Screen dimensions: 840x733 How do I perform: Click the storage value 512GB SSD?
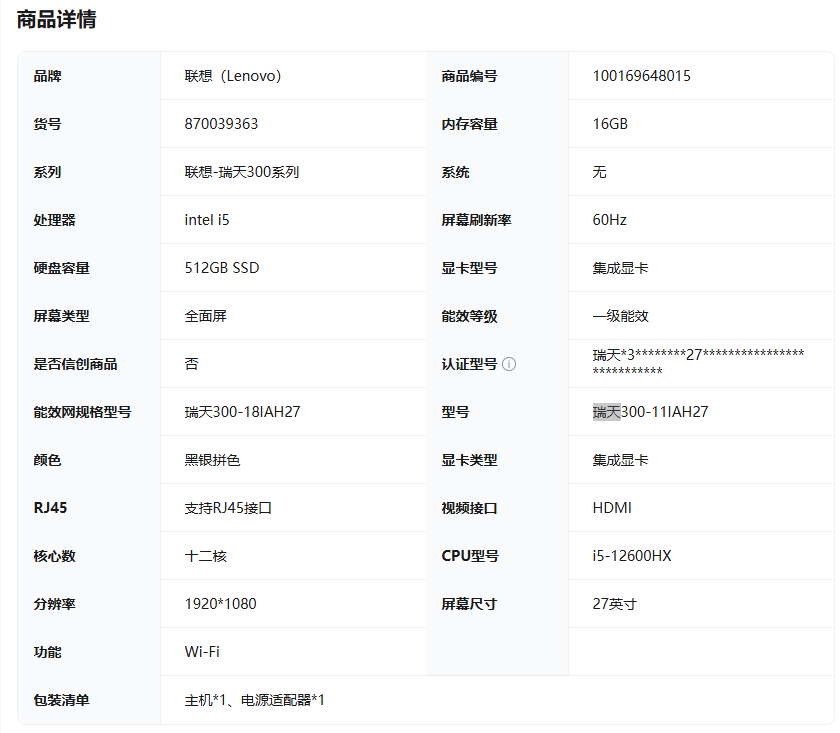click(222, 268)
